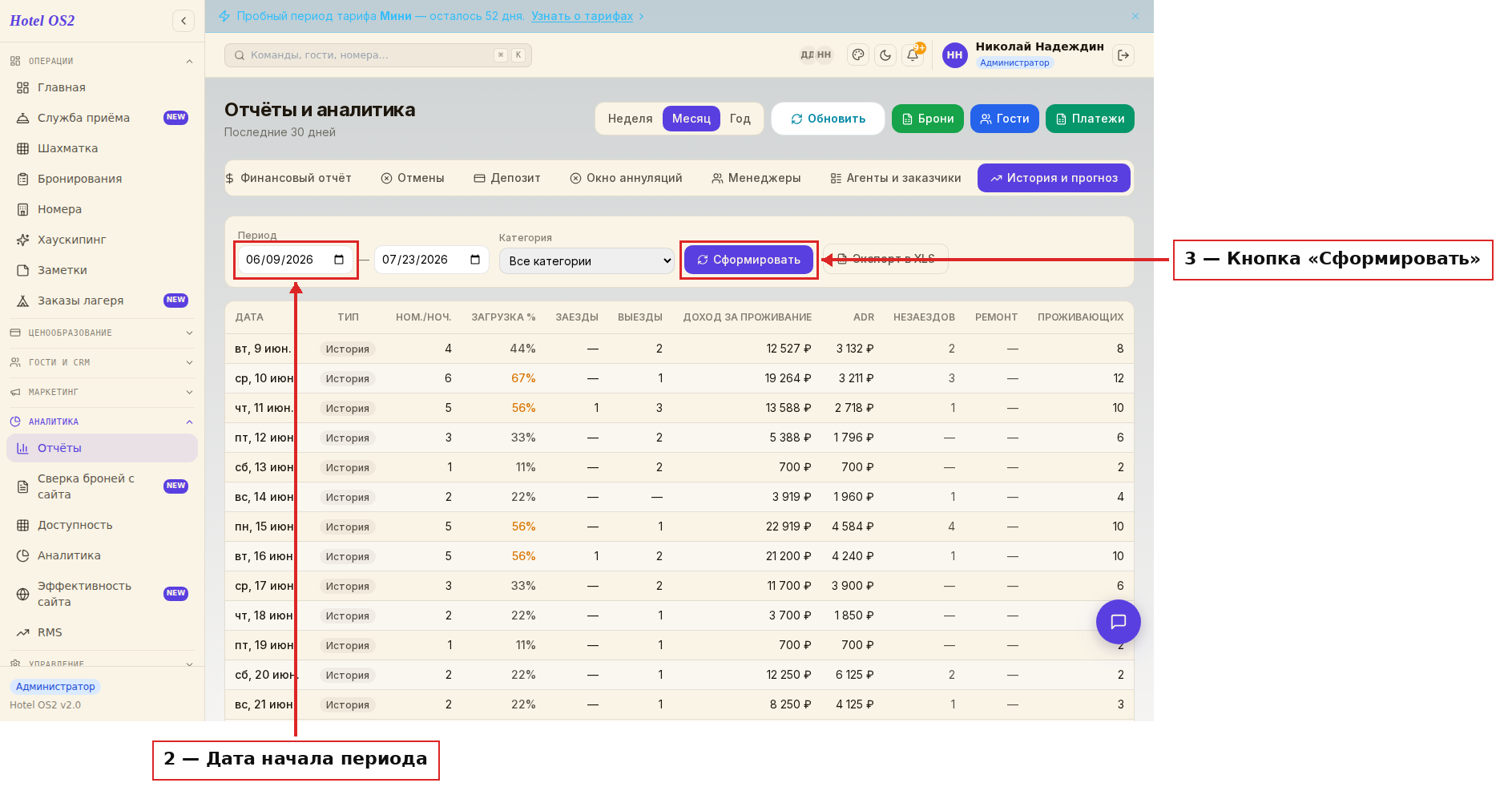This screenshot has width=1512, height=799.
Task: Open the Все категории dropdown
Action: tap(587, 261)
